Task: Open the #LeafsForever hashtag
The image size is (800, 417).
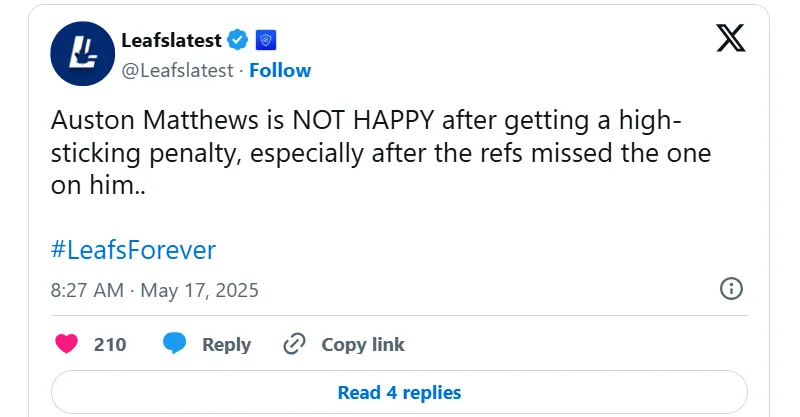Action: (x=133, y=250)
